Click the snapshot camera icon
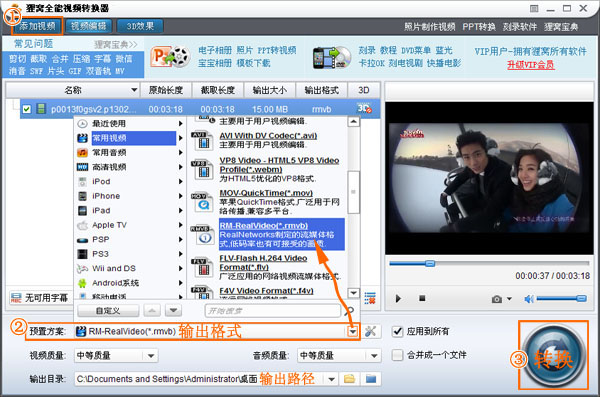This screenshot has width=600, height=397. pos(497,299)
